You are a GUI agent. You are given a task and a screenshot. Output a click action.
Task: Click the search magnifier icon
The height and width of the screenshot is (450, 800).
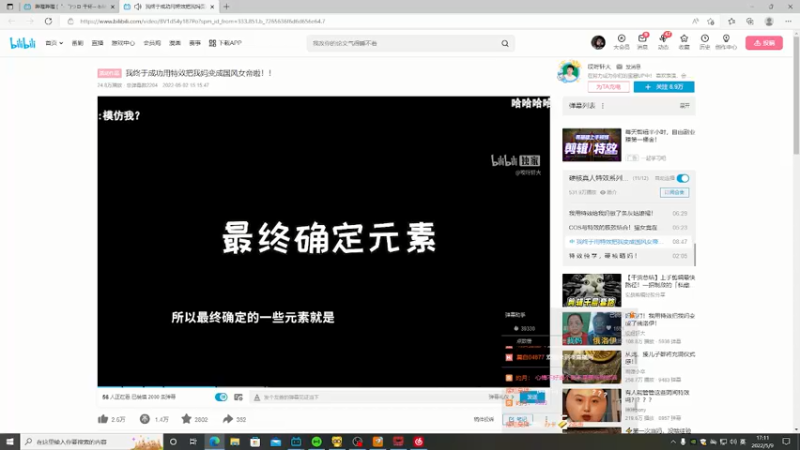(505, 43)
